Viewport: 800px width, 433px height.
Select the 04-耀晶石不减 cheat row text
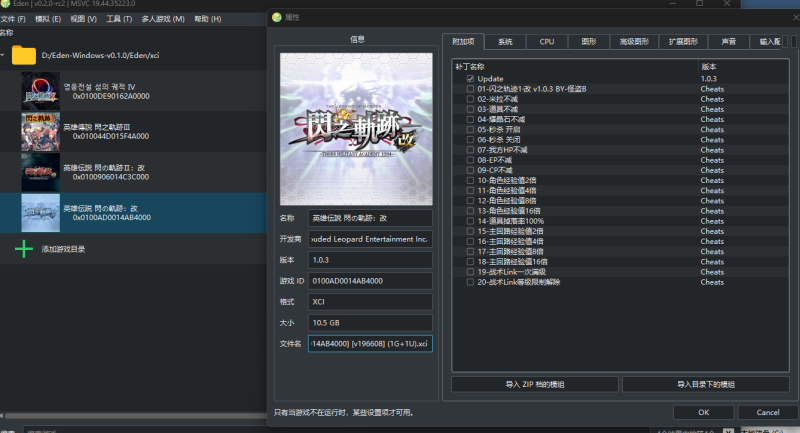tap(501, 119)
